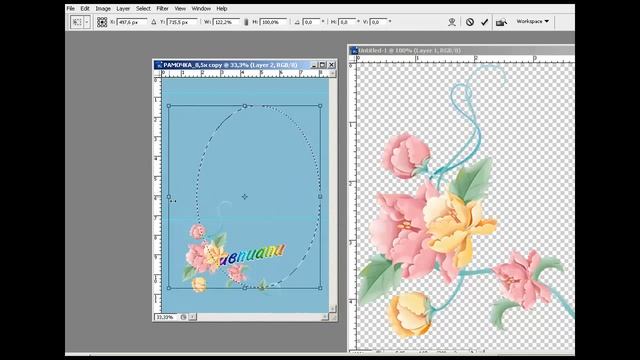Click the bottom-center transform handle
The width and height of the screenshot is (640, 360).
(x=245, y=288)
